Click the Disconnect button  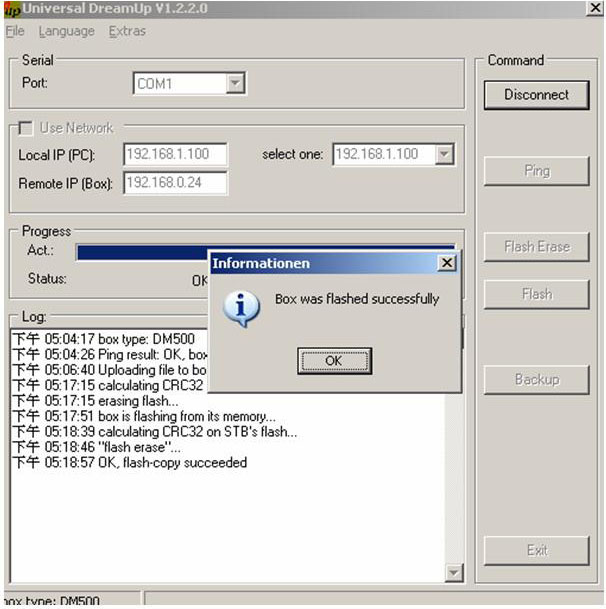[536, 95]
